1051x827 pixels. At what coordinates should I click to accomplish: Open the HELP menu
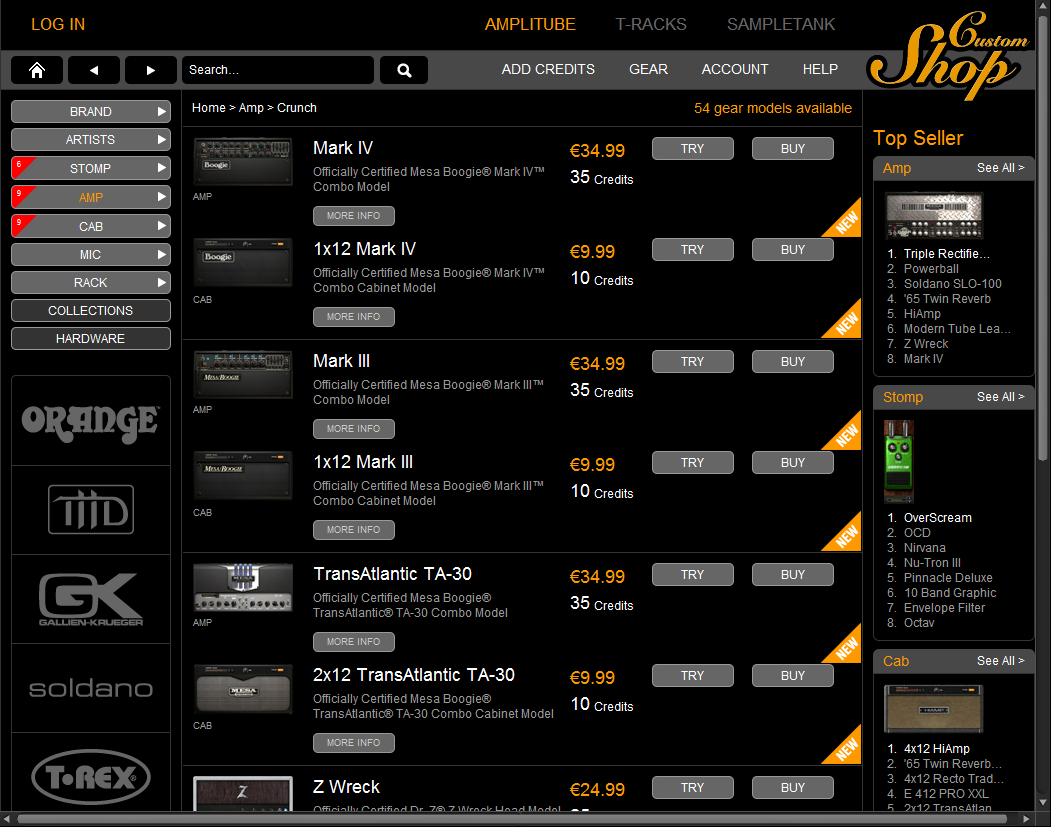pyautogui.click(x=820, y=70)
